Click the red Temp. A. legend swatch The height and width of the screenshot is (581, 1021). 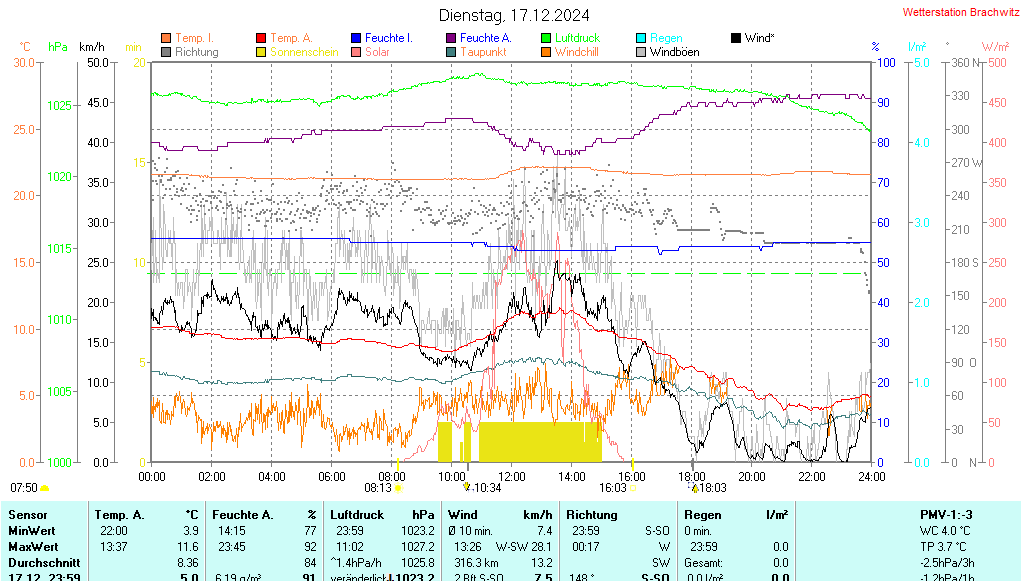(x=262, y=38)
